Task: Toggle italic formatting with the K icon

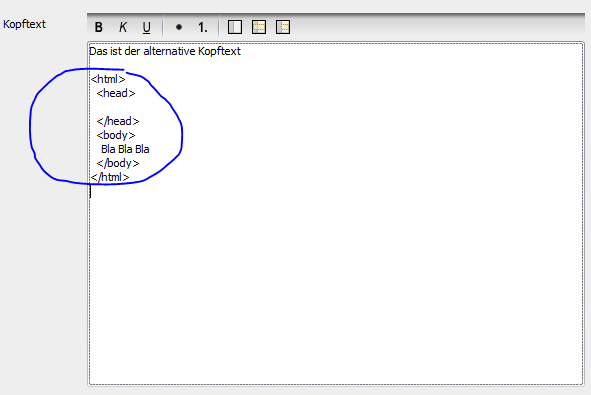Action: tap(123, 27)
